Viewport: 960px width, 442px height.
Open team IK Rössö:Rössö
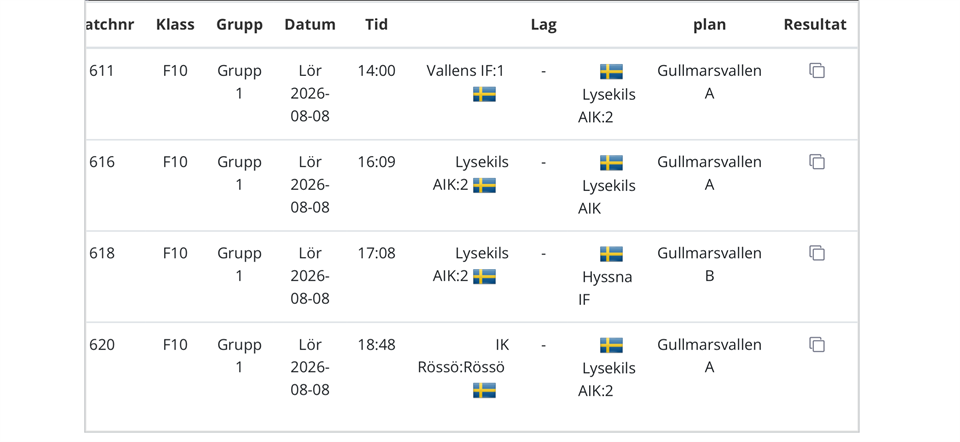(x=463, y=356)
